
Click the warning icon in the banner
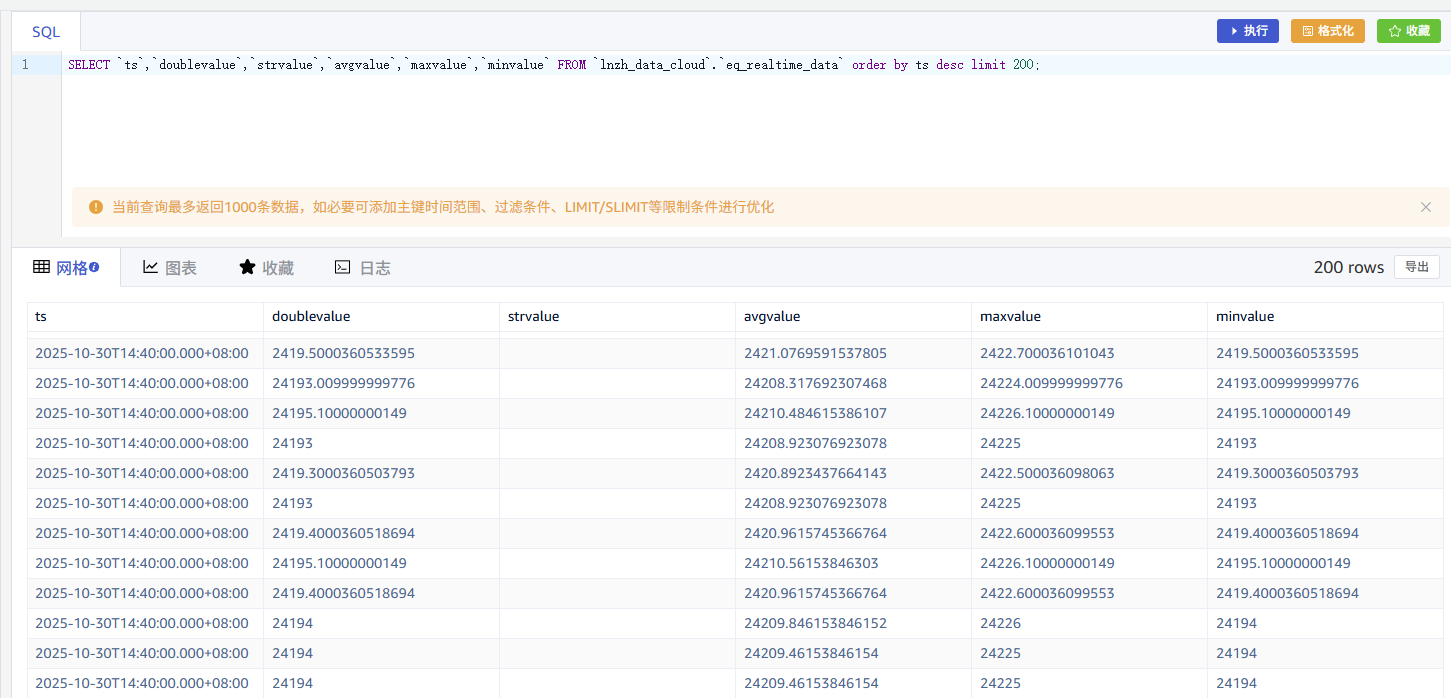96,207
